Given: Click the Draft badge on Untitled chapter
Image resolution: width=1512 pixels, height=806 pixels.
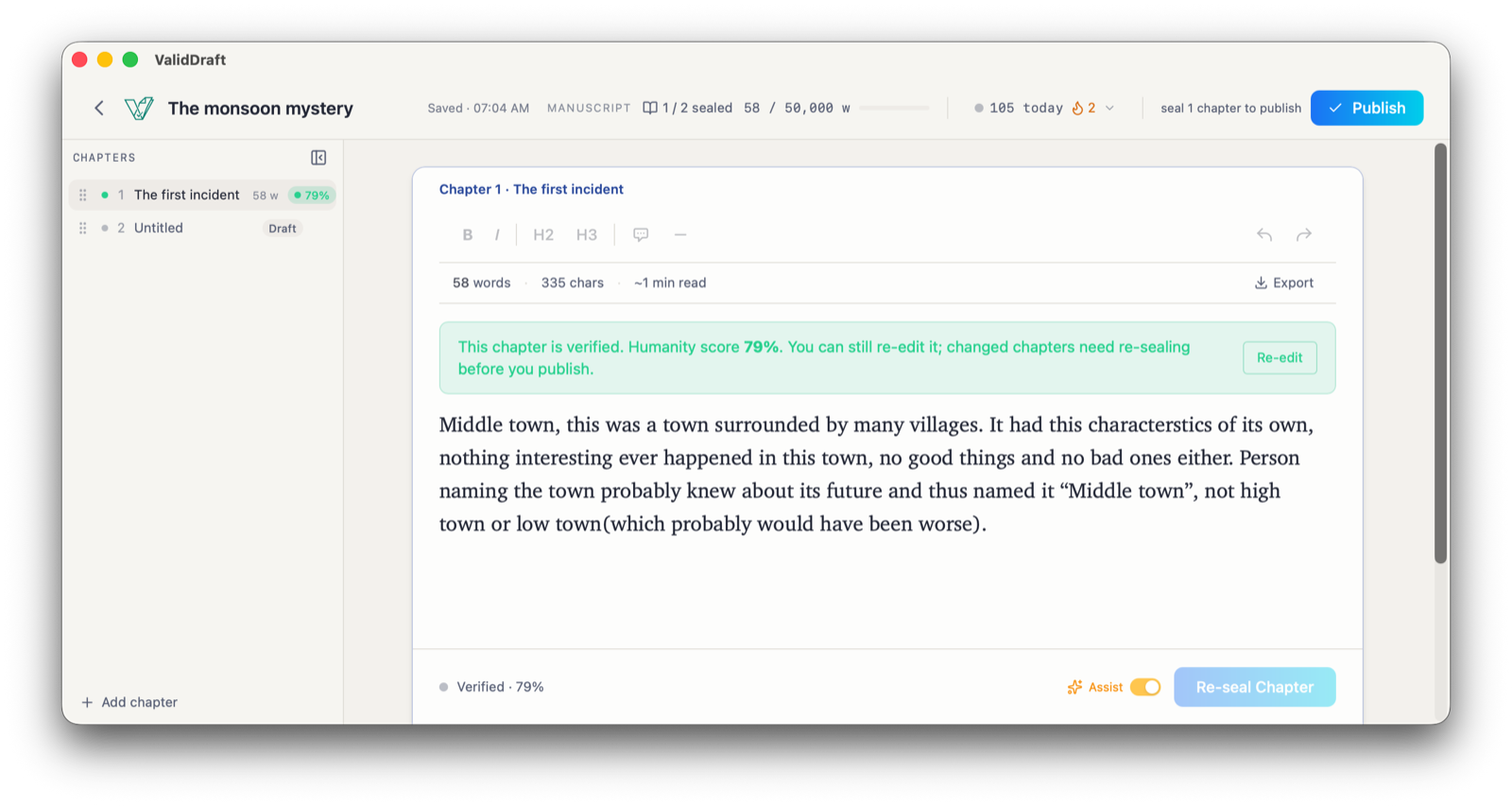Looking at the screenshot, I should [283, 229].
